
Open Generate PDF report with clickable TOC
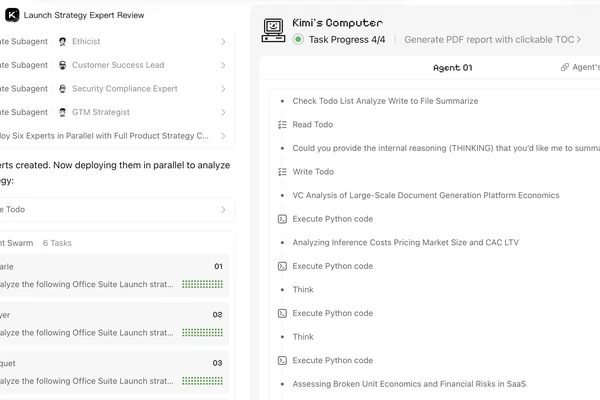coord(492,39)
